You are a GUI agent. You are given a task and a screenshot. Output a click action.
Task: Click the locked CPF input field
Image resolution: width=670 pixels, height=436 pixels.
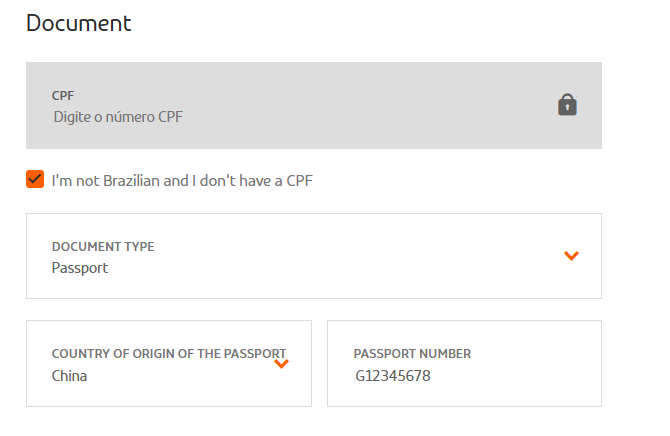click(x=300, y=106)
